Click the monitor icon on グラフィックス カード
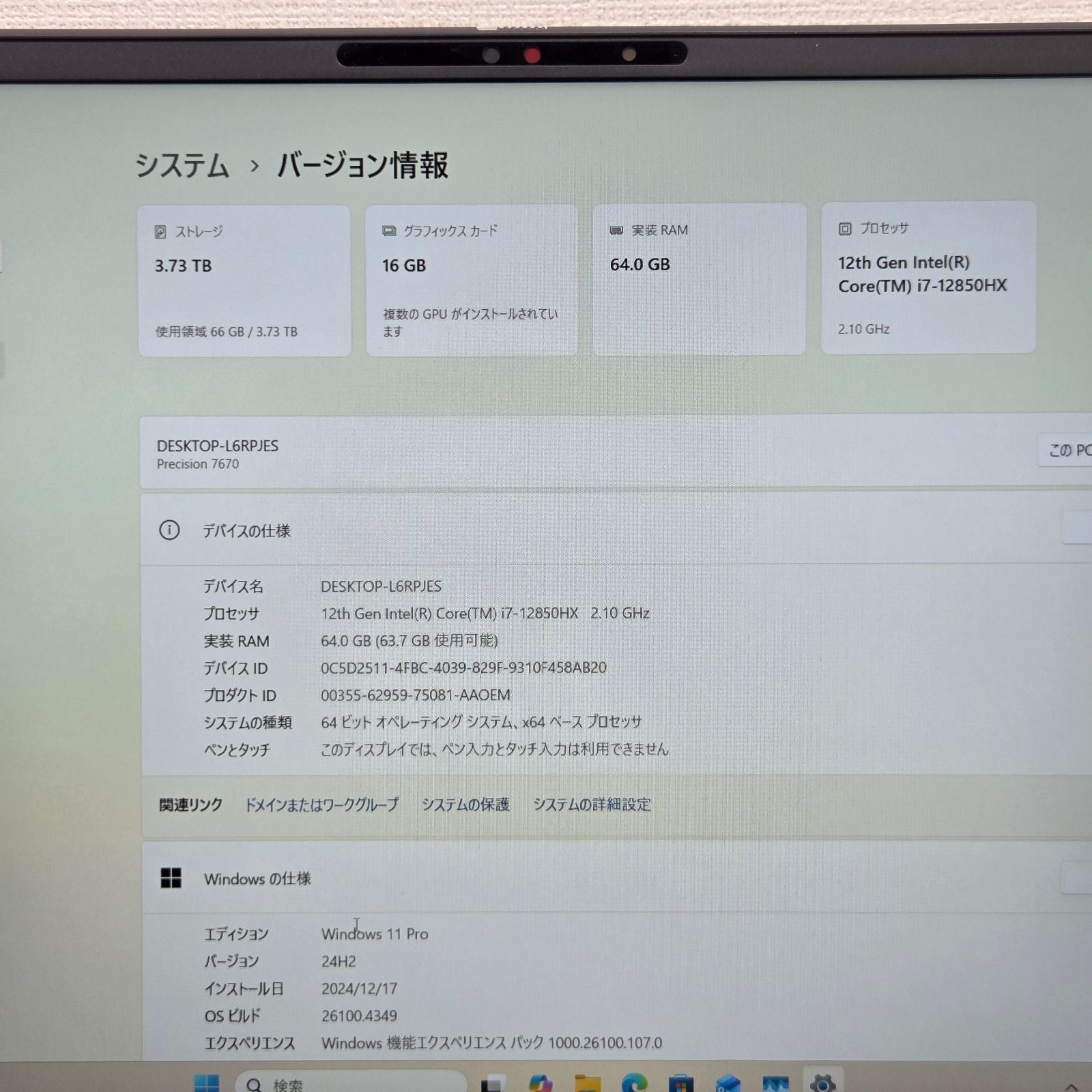 [x=389, y=231]
